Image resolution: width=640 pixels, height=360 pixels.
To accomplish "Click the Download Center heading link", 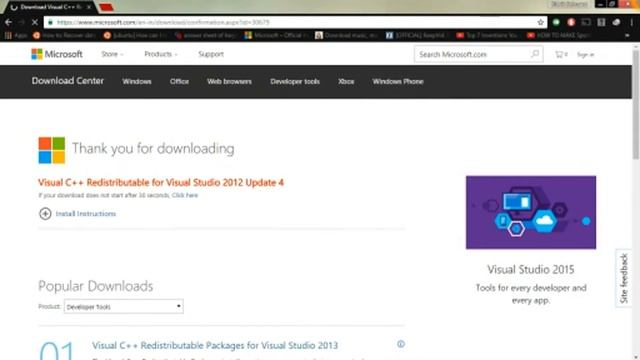I will tap(68, 81).
